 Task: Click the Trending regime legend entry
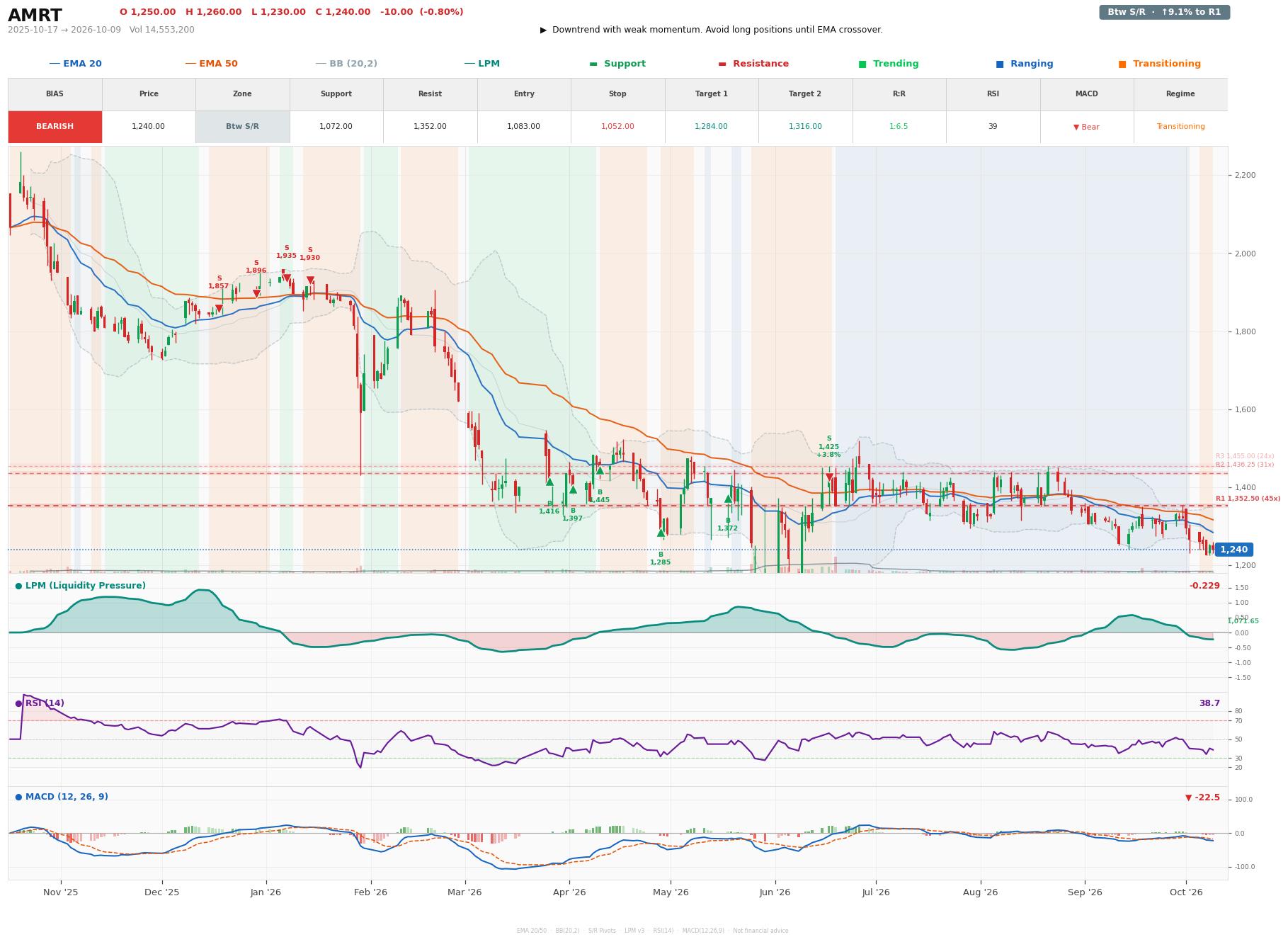point(889,64)
